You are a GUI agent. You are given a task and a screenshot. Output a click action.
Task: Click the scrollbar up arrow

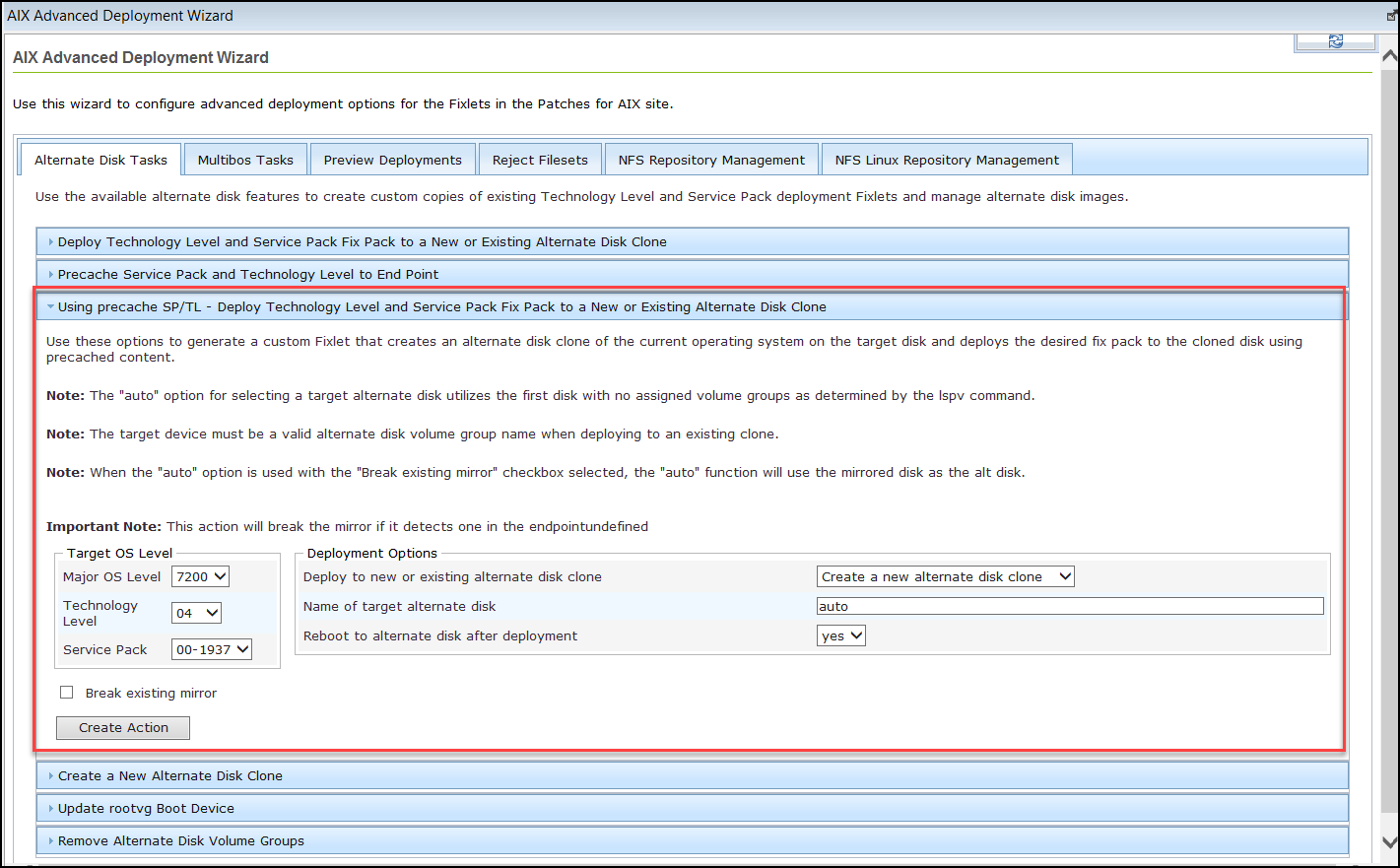(x=1389, y=56)
